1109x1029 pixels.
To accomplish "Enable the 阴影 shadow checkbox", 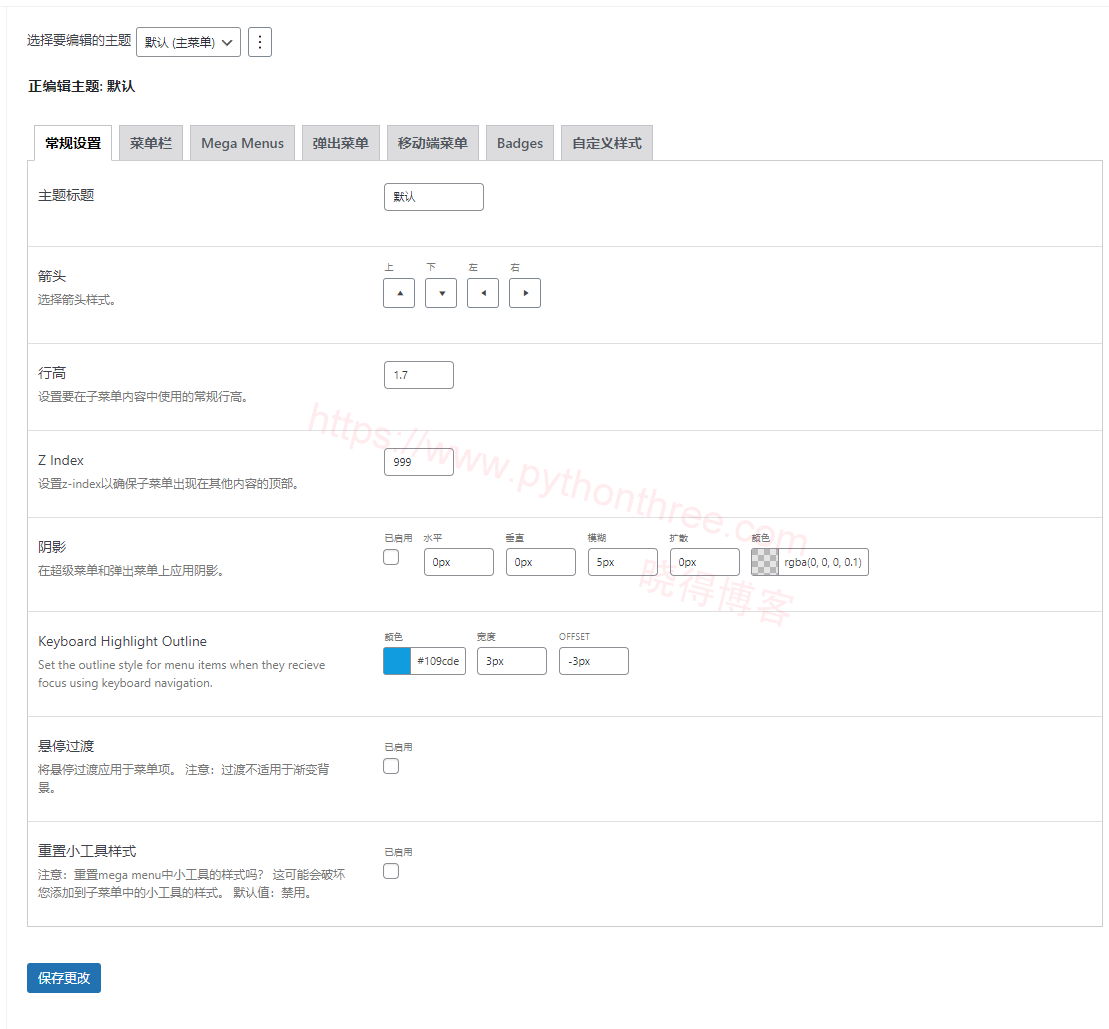I will coord(391,558).
